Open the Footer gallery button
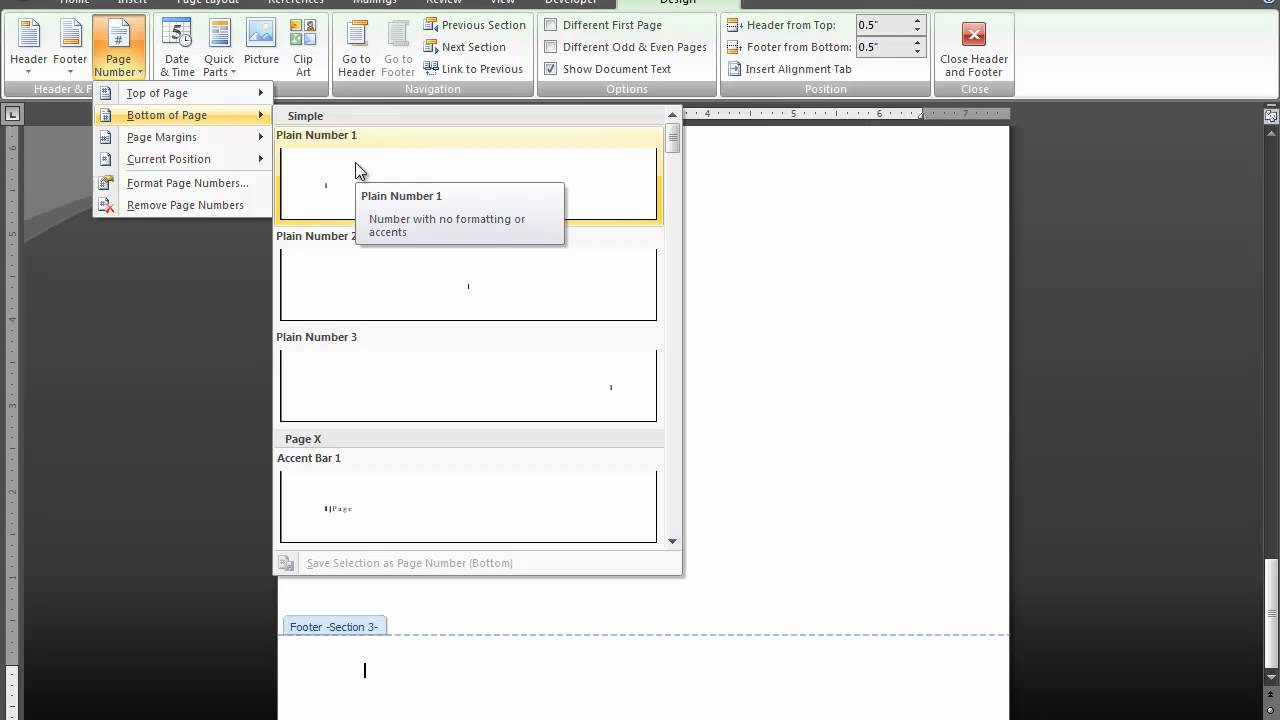The height and width of the screenshot is (720, 1280). (70, 47)
